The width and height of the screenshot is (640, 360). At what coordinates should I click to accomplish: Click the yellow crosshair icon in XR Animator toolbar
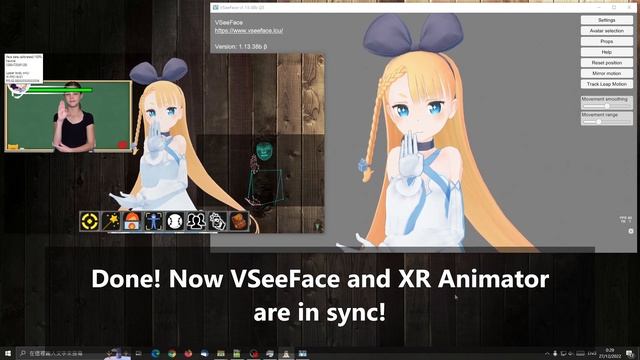click(90, 221)
